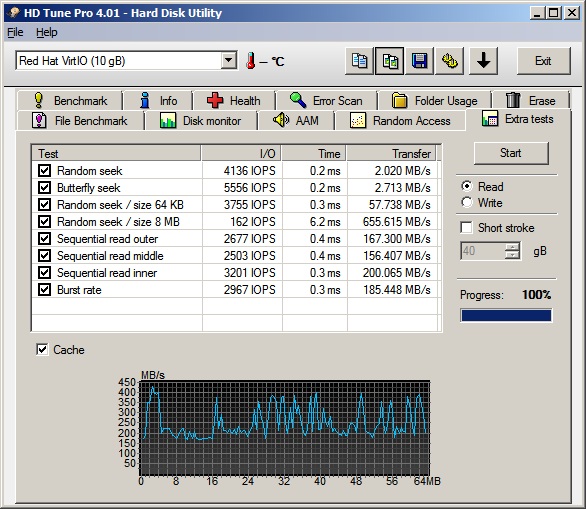
Task: Click the Health tab red cross icon
Action: 215,101
